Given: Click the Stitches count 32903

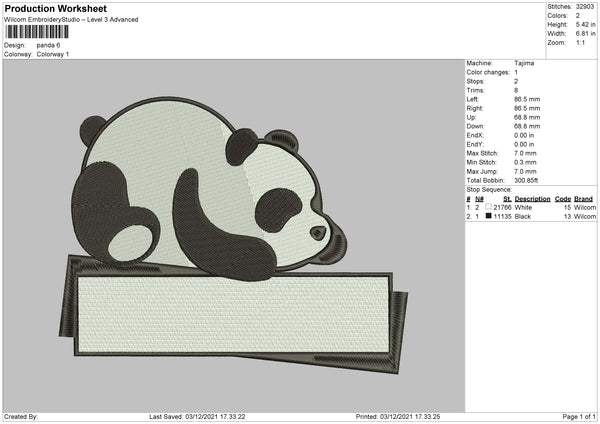Looking at the screenshot, I should [586, 8].
